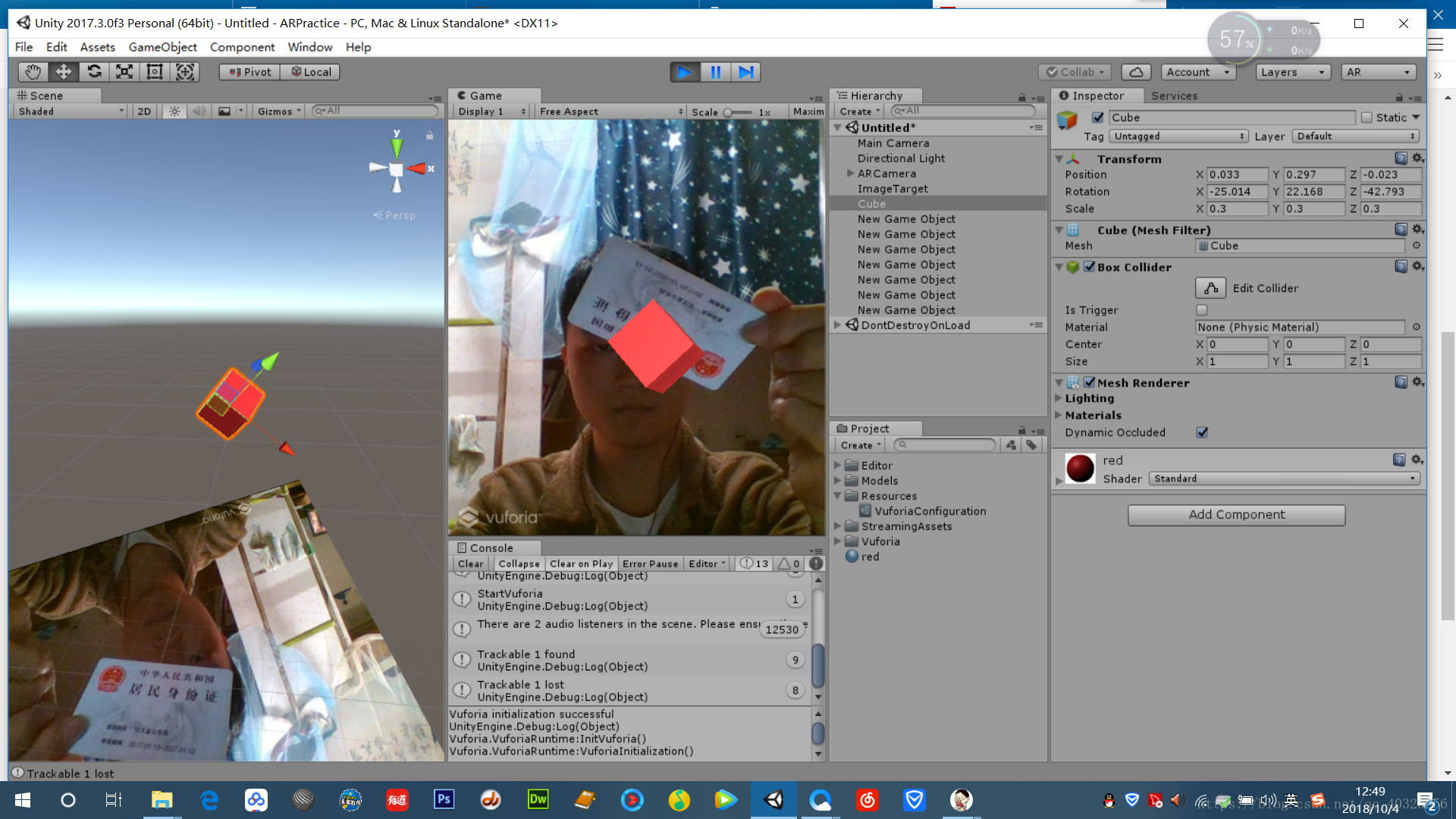
Task: Open the GameObject menu
Action: click(162, 47)
